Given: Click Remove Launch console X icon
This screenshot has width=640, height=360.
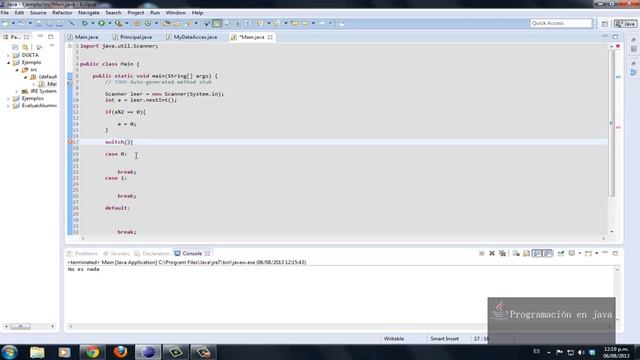Looking at the screenshot, I should click(x=492, y=253).
